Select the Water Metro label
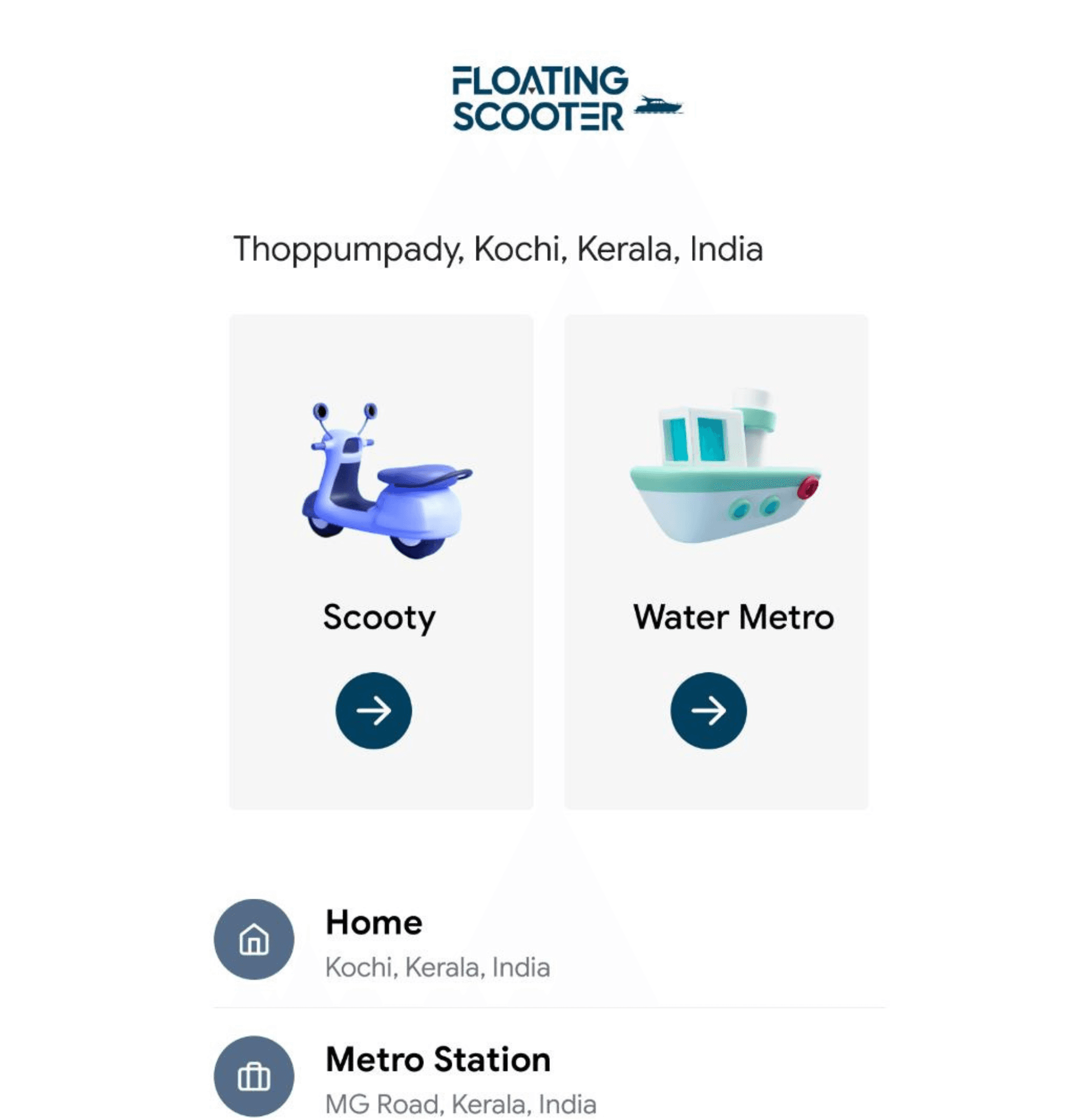 [733, 617]
